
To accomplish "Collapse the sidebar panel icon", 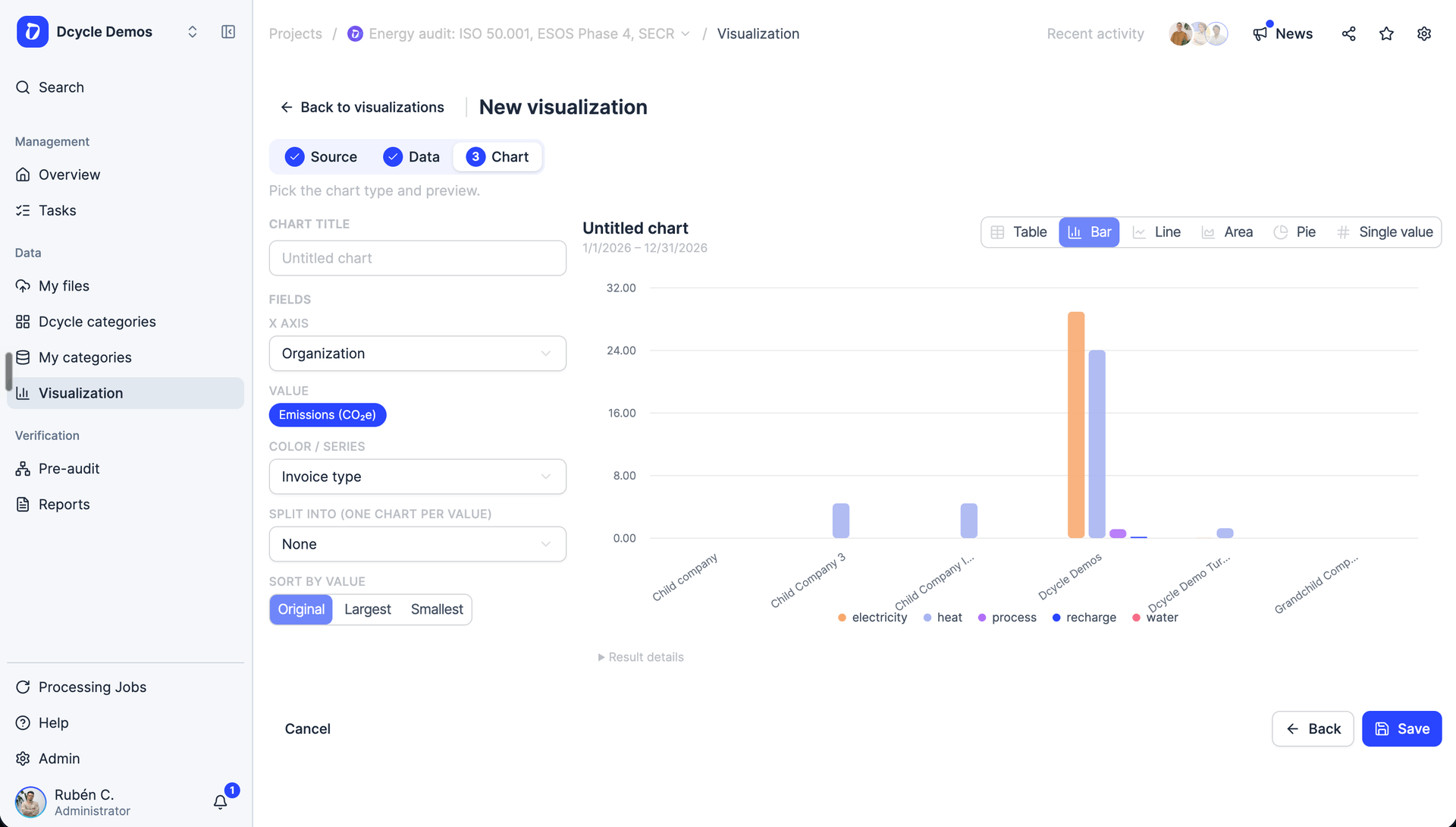I will click(228, 32).
